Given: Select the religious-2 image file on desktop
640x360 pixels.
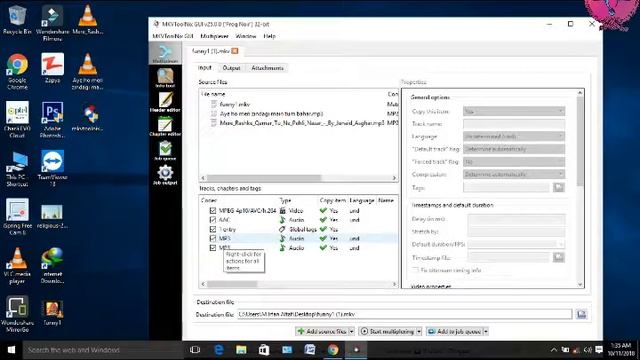Looking at the screenshot, I should 52,216.
